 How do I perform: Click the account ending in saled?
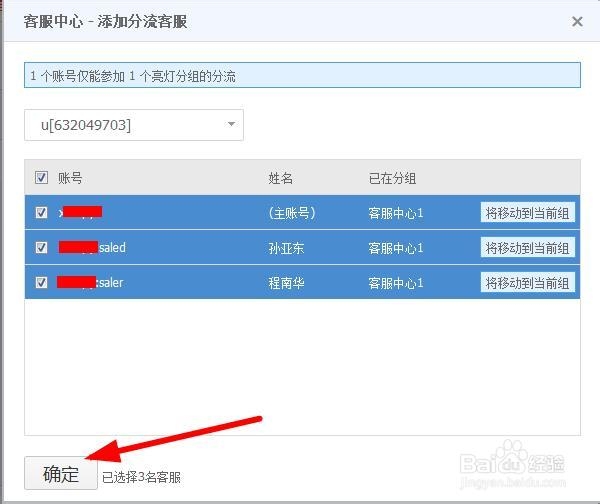tap(92, 247)
